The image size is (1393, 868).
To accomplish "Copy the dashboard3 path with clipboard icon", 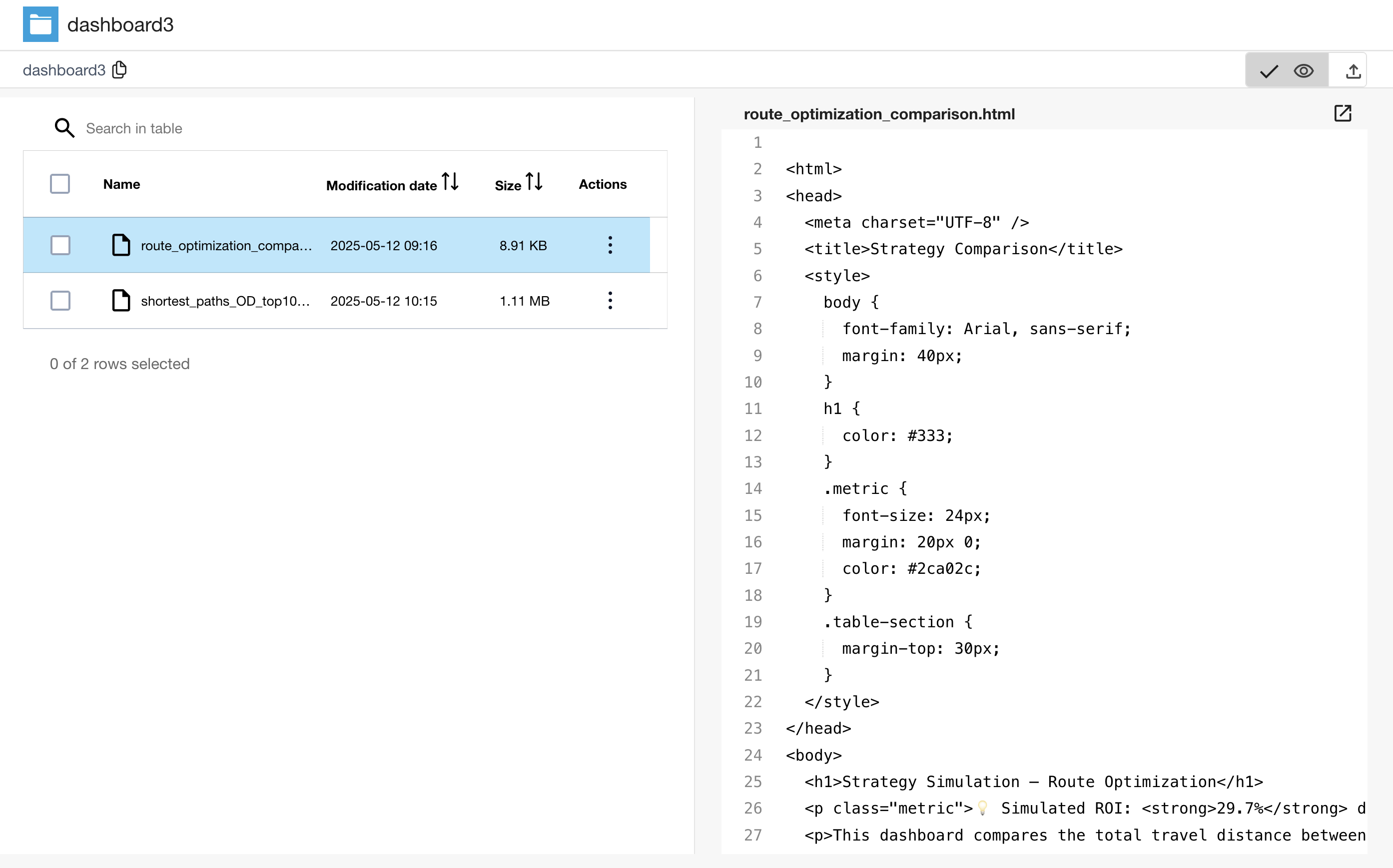I will pos(119,69).
